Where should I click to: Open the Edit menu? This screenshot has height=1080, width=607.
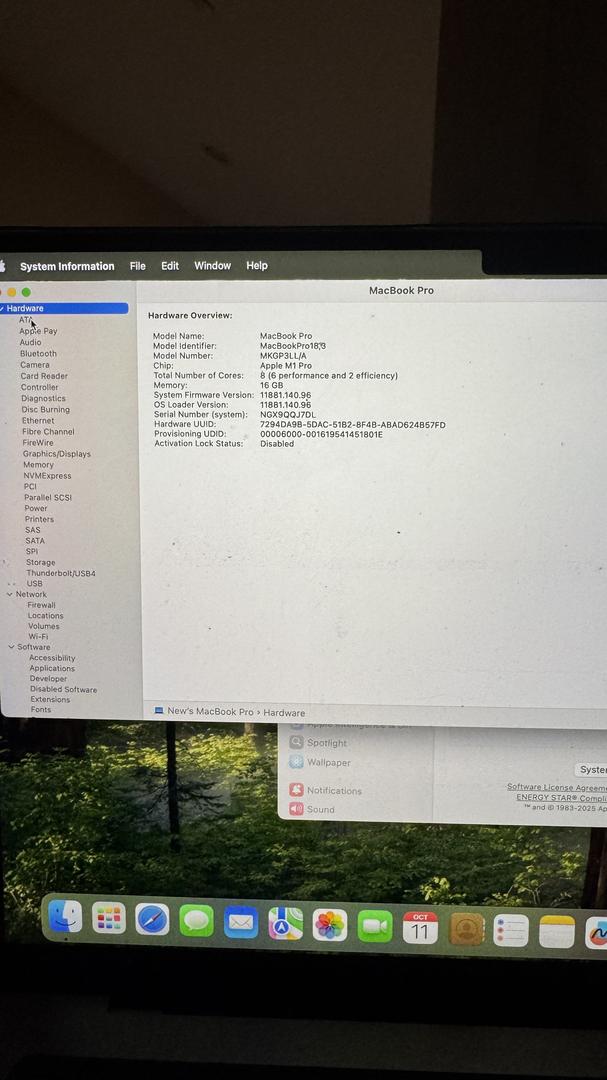pos(170,266)
